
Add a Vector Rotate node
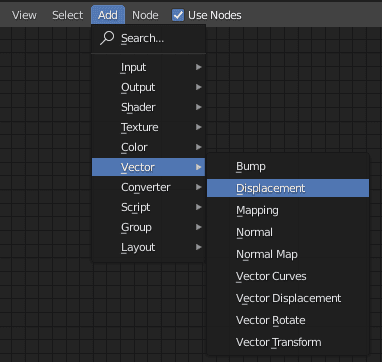coord(288,320)
